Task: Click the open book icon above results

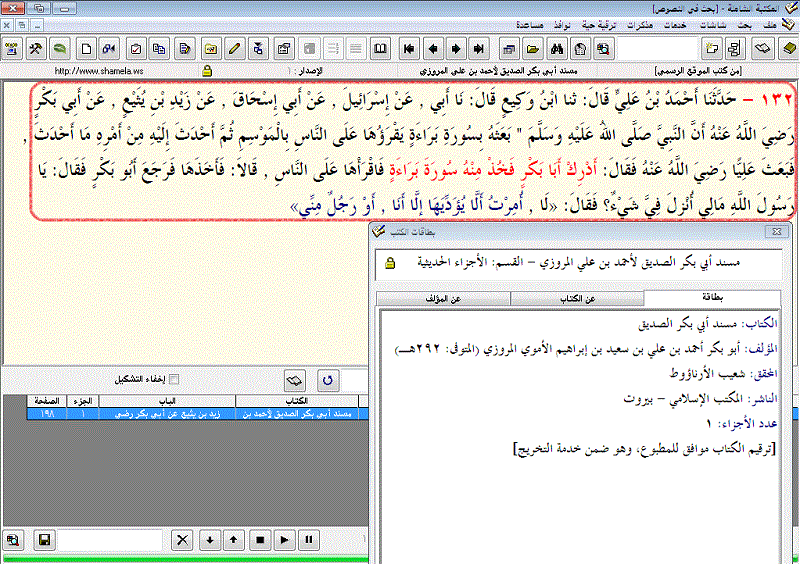Action: [x=295, y=380]
